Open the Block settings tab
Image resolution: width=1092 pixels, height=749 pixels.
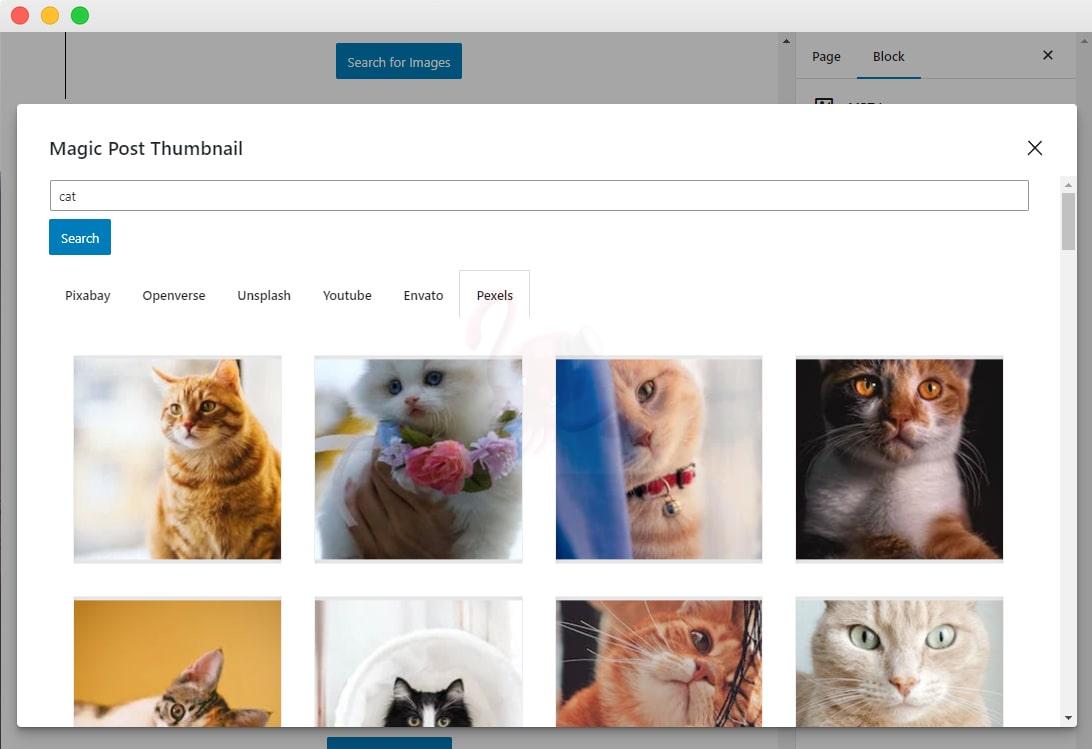[889, 56]
